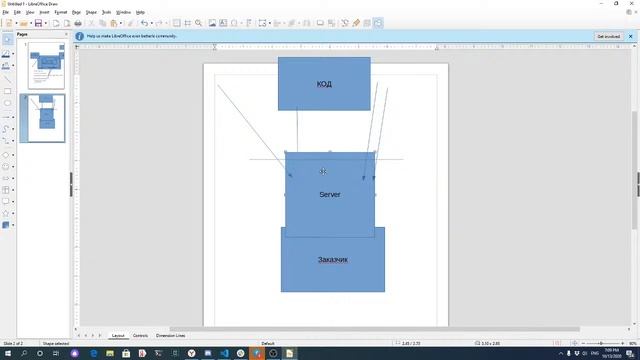This screenshot has width=640, height=360.
Task: Click the Fit page status bar icon
Action: [574, 344]
